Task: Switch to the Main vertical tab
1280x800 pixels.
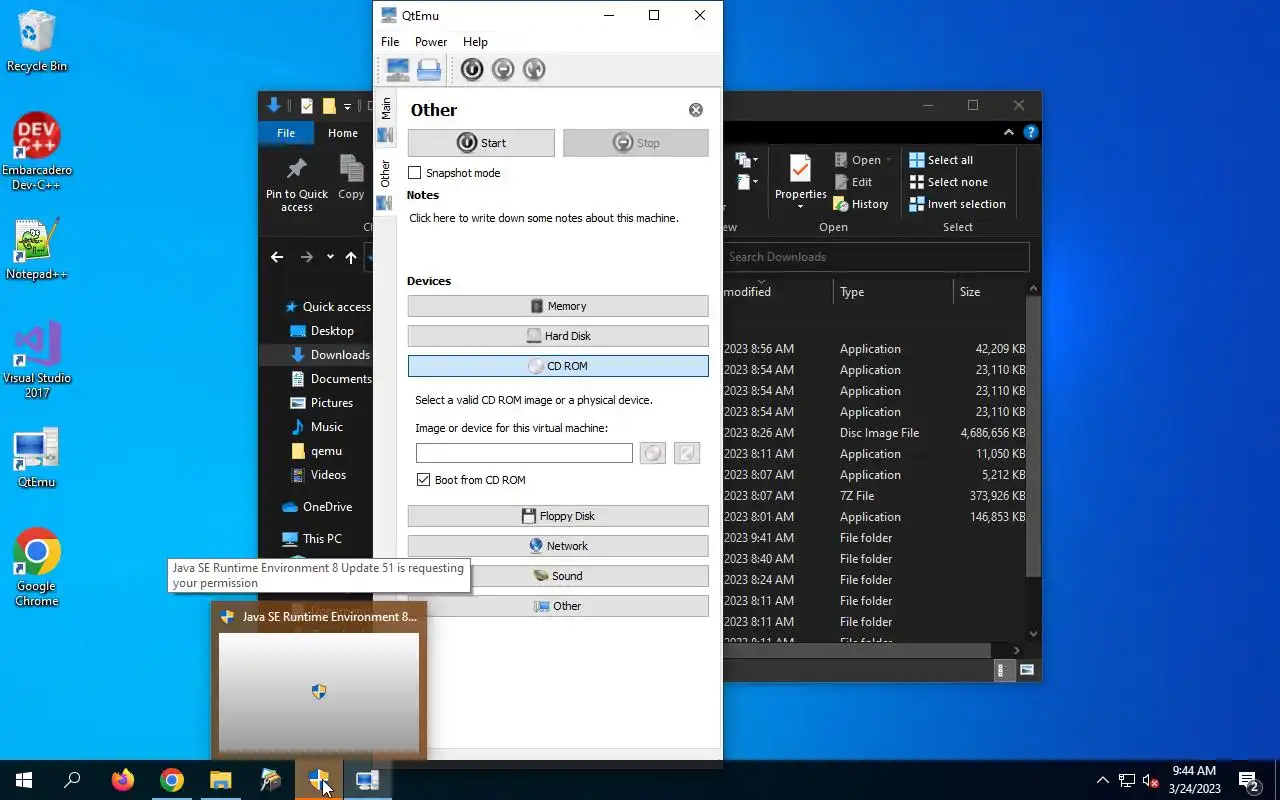Action: pos(385,120)
